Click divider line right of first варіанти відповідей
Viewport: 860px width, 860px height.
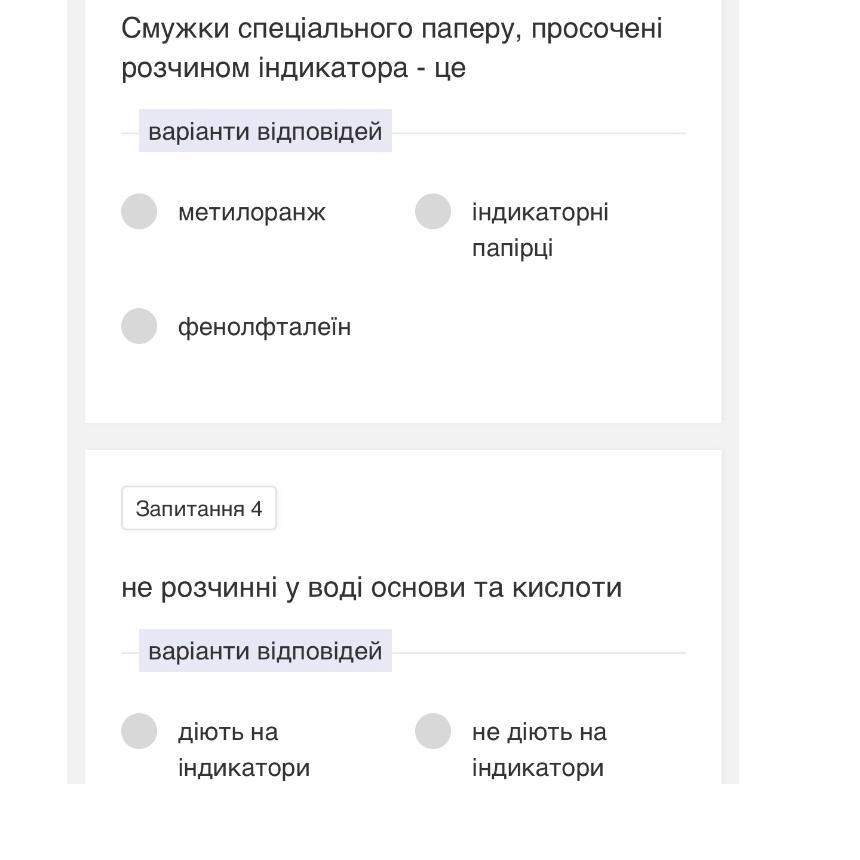point(538,133)
